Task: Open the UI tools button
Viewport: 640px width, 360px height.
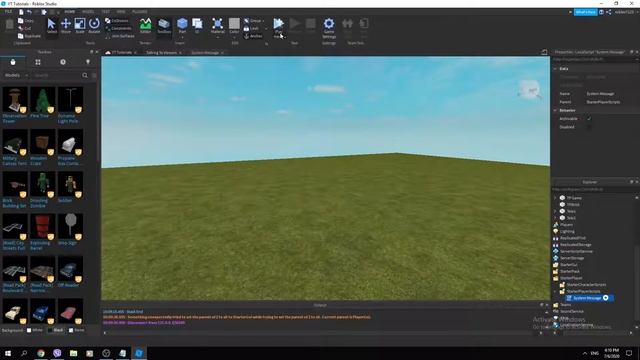Action: [x=197, y=26]
